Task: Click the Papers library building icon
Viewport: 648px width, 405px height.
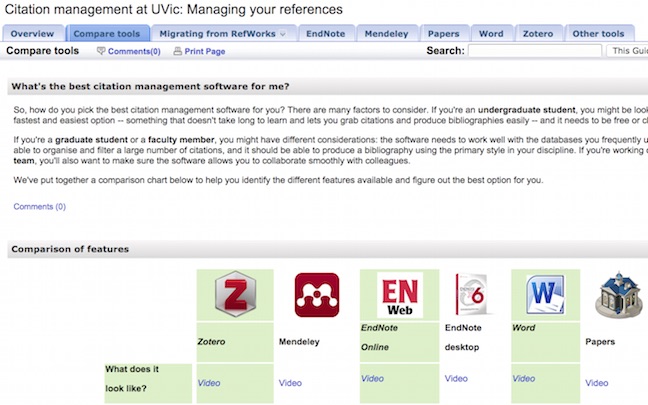Action: point(618,295)
